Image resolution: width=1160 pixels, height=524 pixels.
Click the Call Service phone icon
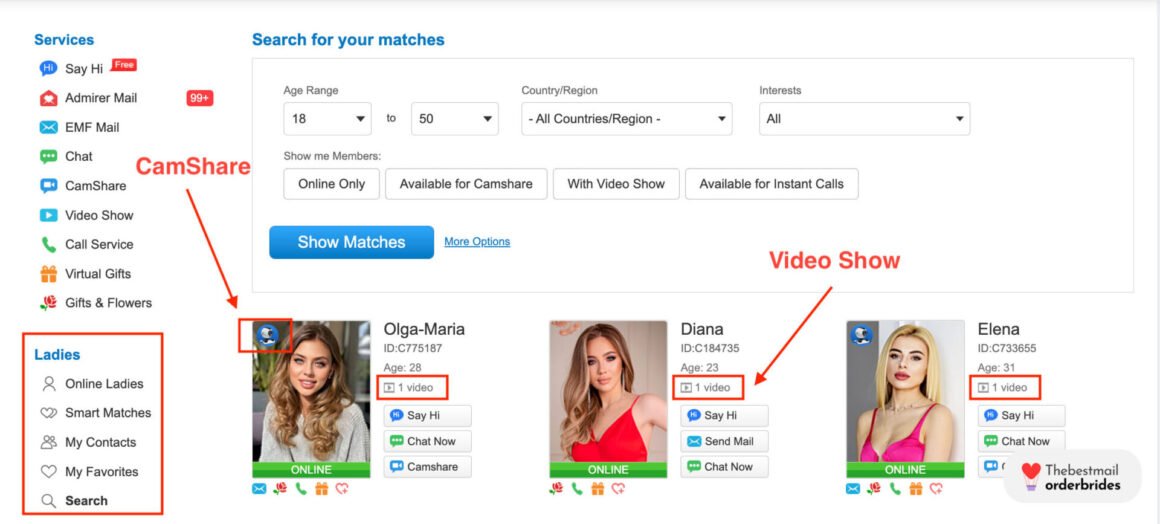point(48,244)
